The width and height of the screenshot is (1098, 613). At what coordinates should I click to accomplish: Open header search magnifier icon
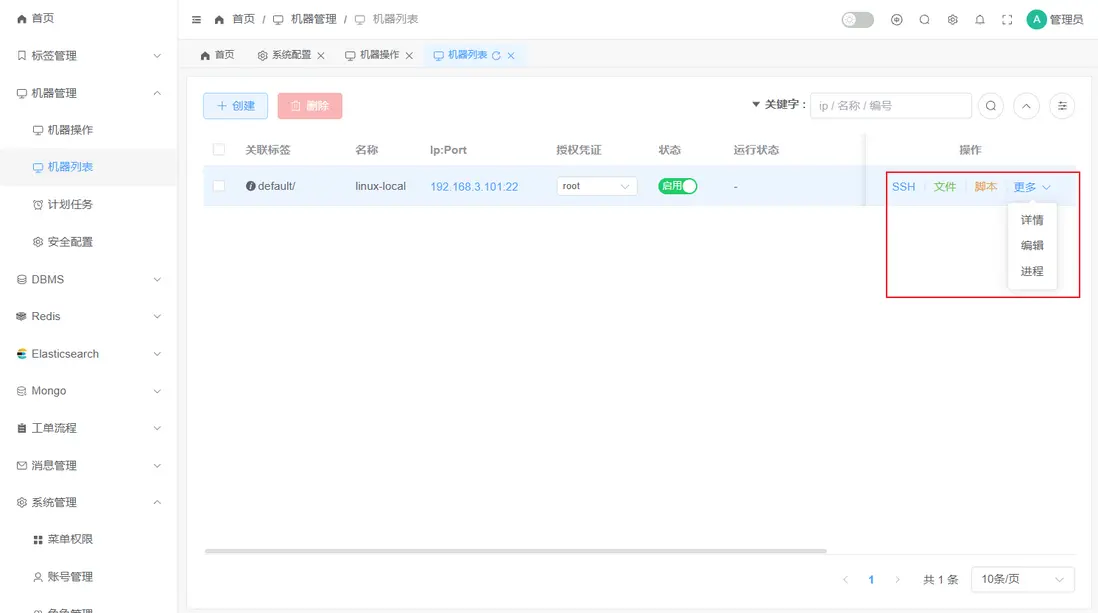924,20
